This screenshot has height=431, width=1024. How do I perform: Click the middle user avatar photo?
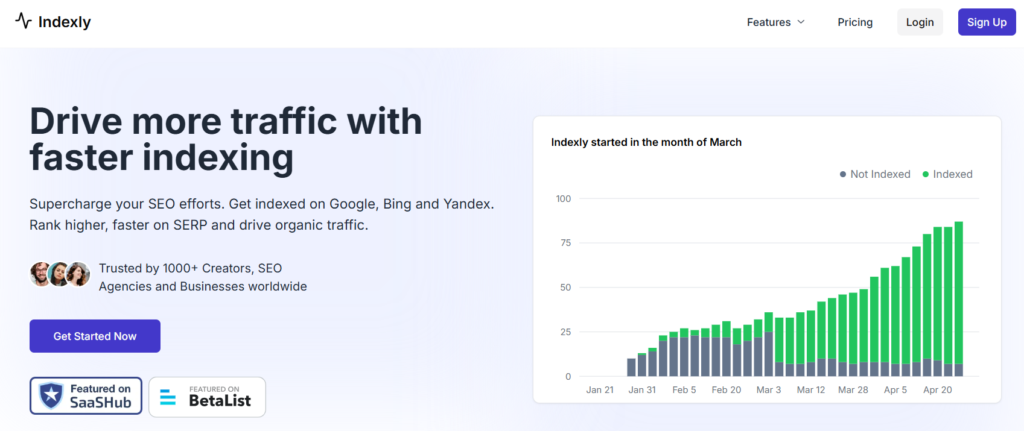(59, 274)
